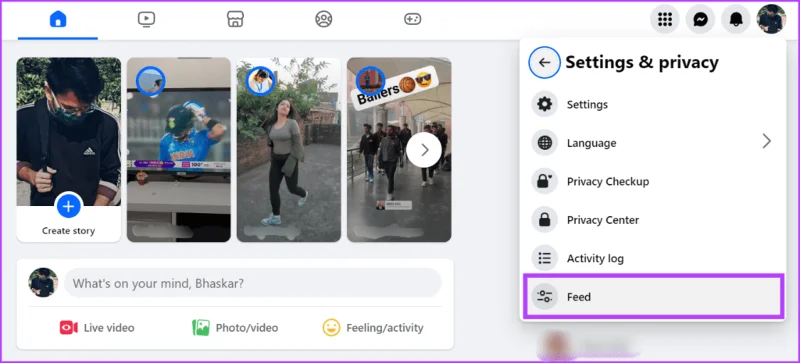
Task: Show next stories with the arrow button
Action: click(x=424, y=150)
